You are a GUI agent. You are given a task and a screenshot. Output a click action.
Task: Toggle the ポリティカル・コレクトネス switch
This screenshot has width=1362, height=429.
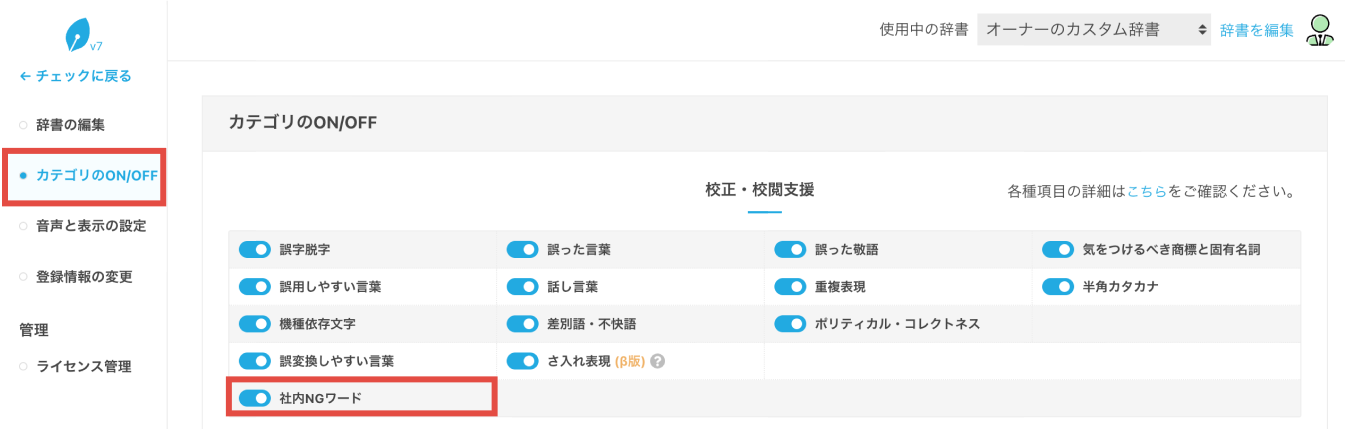coord(790,324)
